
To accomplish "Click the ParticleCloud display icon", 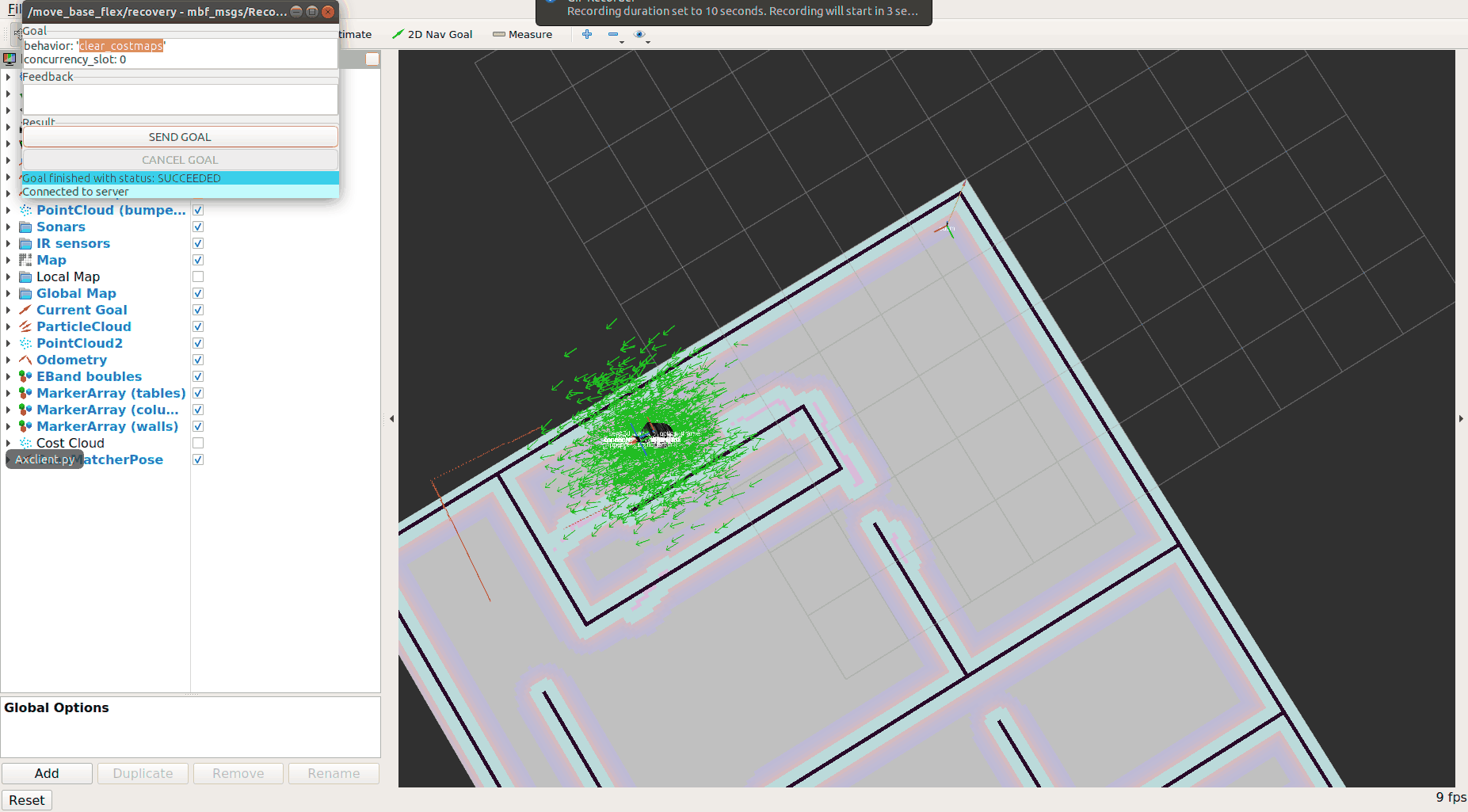I will (x=25, y=326).
